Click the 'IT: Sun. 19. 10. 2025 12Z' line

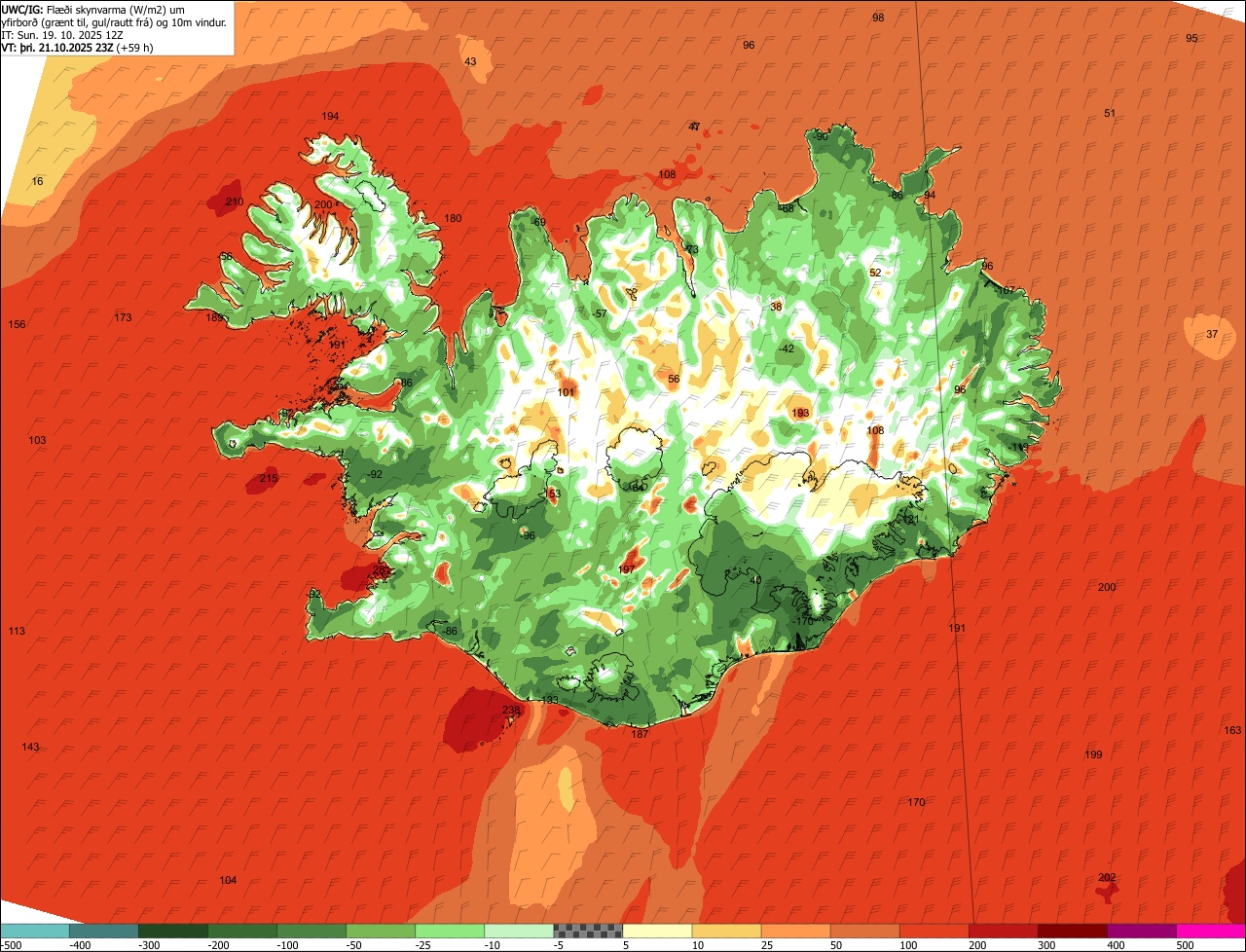tap(62, 34)
